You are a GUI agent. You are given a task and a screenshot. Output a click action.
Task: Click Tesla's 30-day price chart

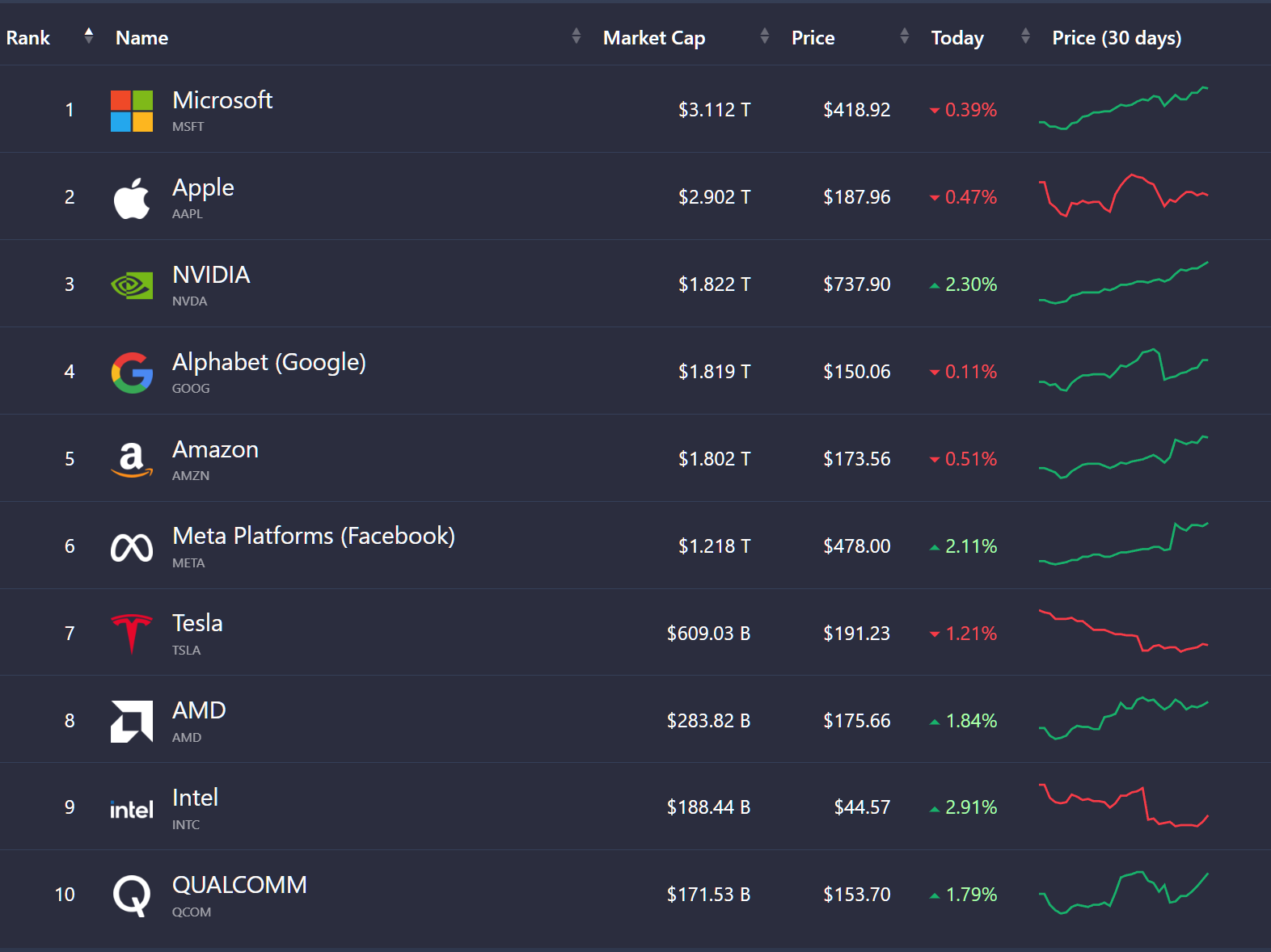pos(1123,632)
